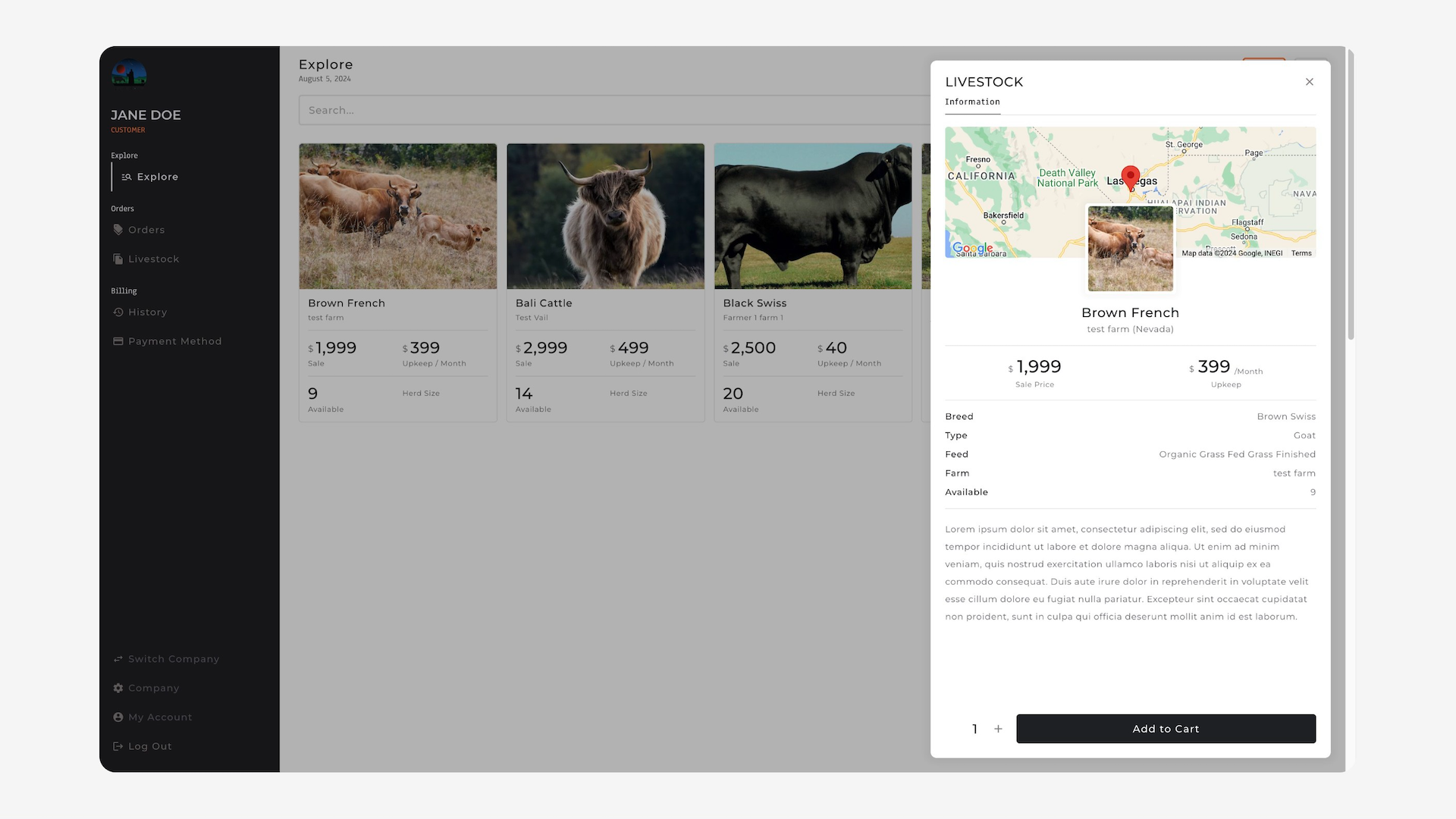
Task: Click the Payment Method card icon
Action: point(118,341)
